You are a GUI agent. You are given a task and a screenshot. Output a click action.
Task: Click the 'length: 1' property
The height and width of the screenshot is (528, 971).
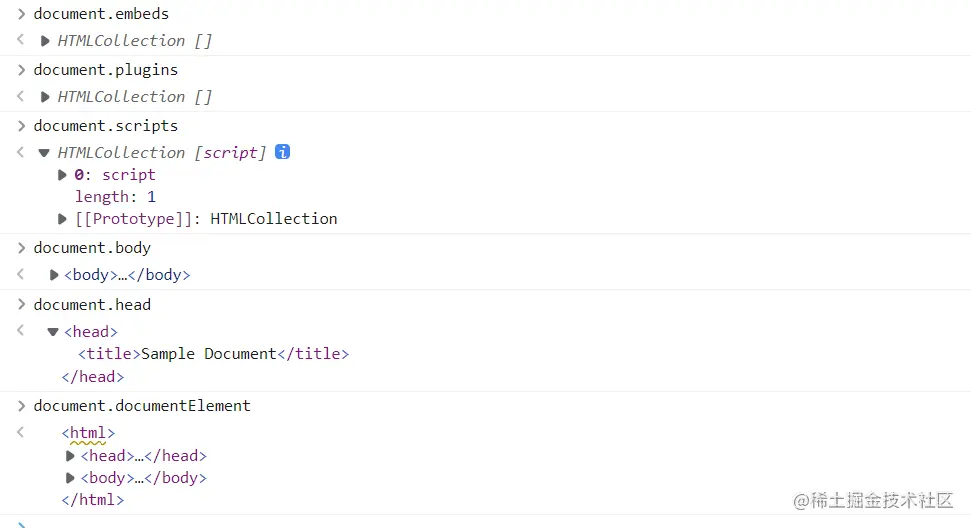115,197
